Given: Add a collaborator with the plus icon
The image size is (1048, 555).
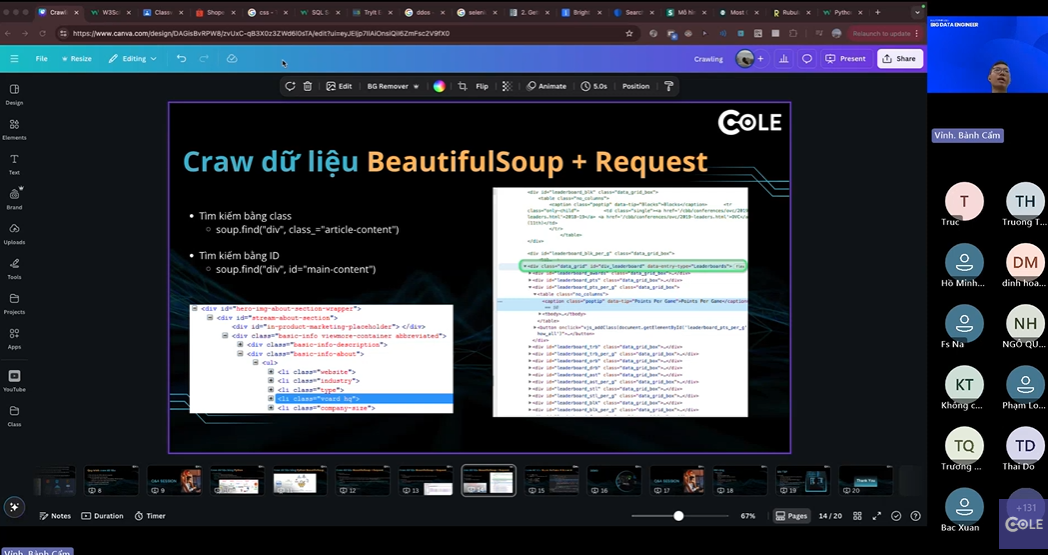Looking at the screenshot, I should [761, 59].
